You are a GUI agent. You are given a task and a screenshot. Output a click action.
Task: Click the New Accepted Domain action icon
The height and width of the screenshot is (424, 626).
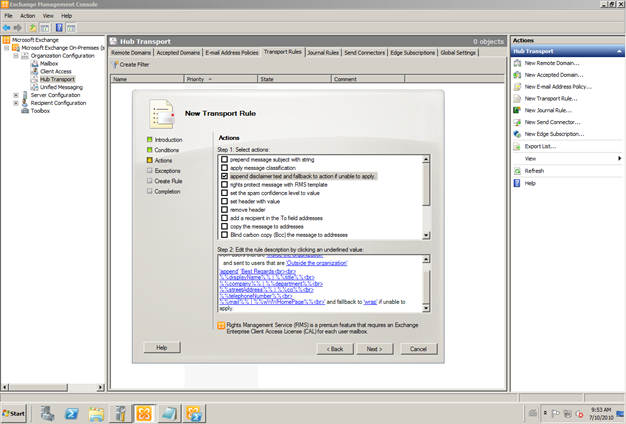click(x=517, y=75)
